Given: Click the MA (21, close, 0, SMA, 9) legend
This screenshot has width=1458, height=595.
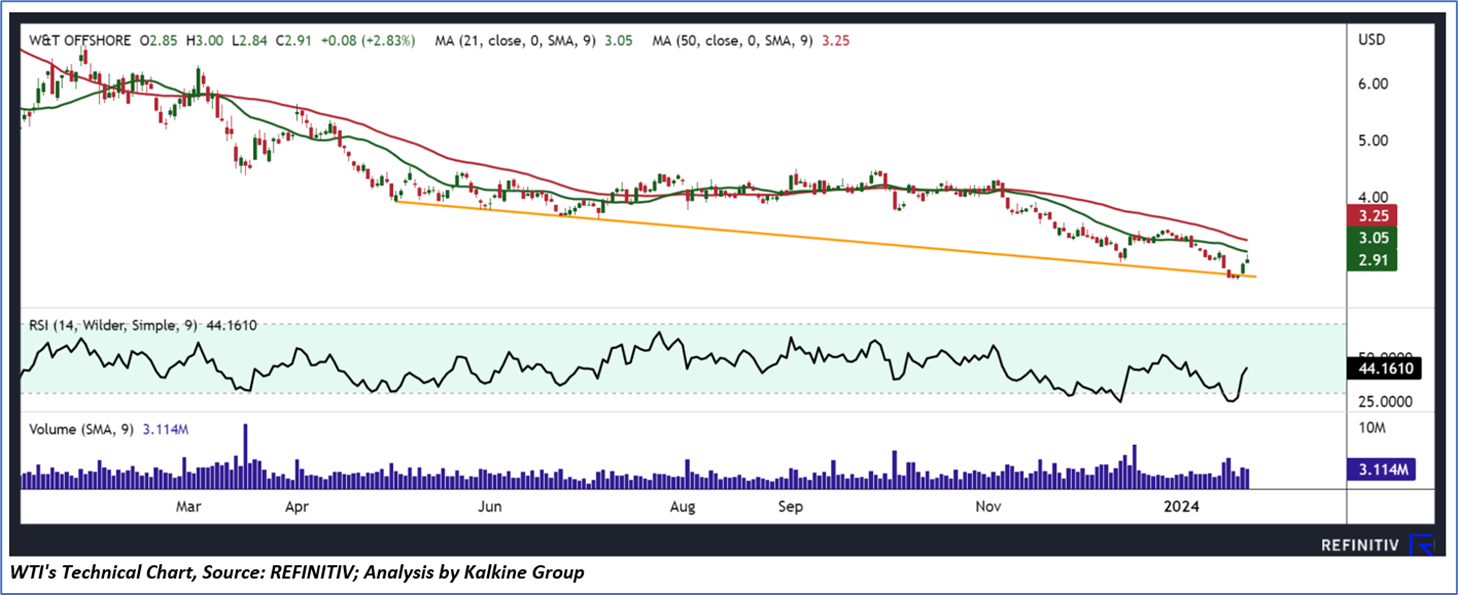Looking at the screenshot, I should tap(517, 41).
